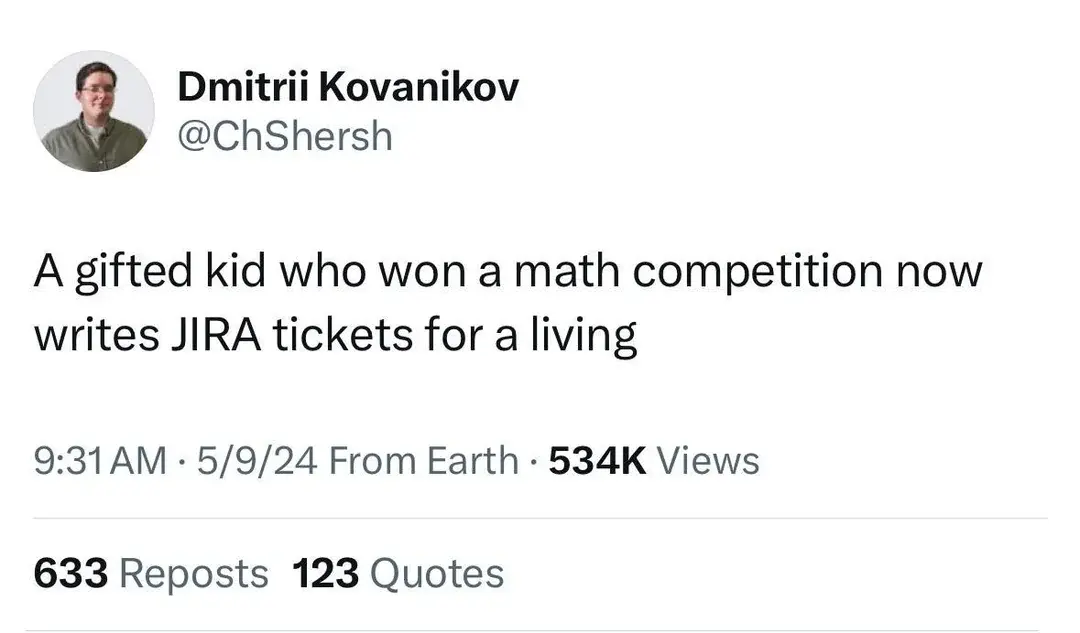Screen dimensions: 1080x633
Task: Click the Views label
Action: pos(708,461)
